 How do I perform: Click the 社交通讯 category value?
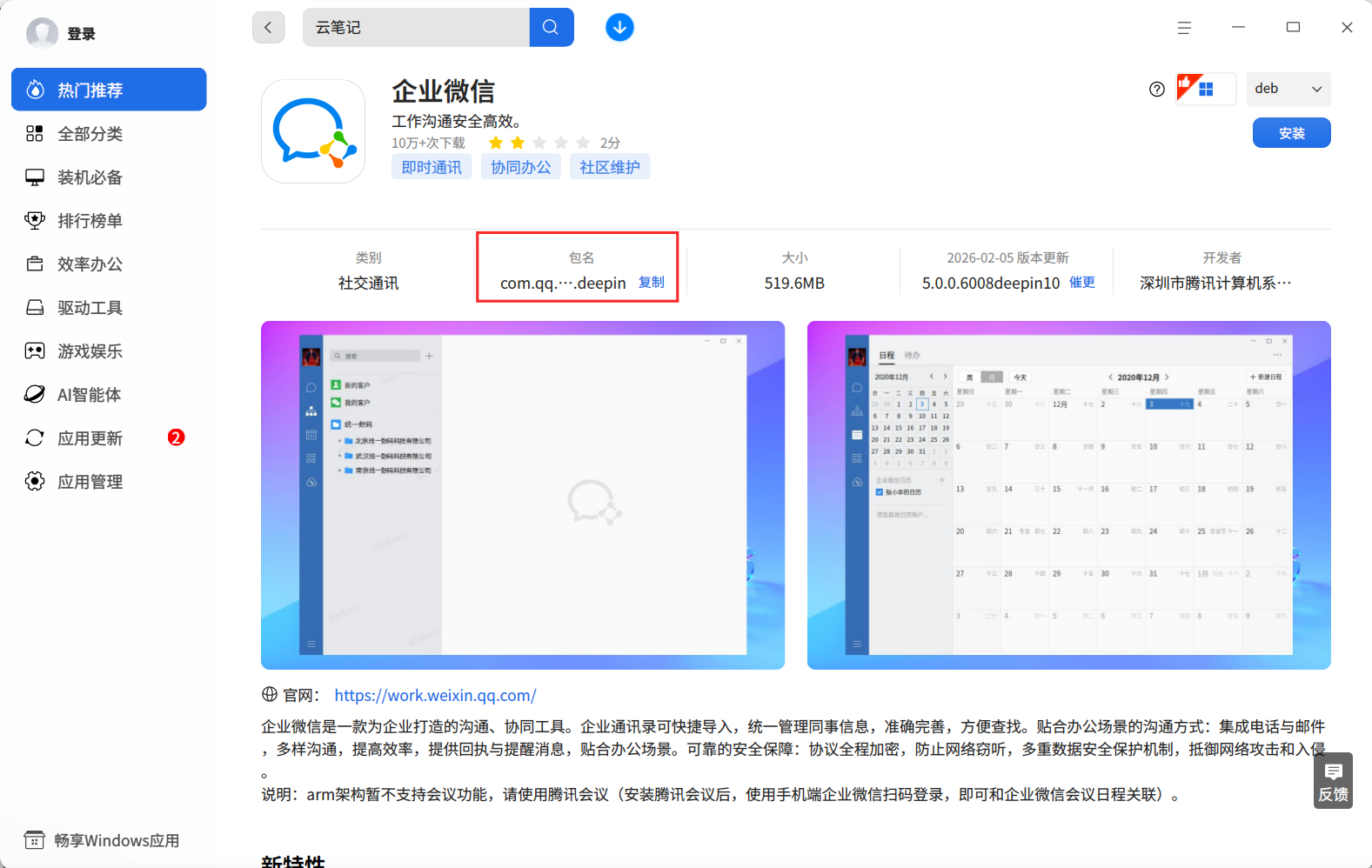coord(368,283)
